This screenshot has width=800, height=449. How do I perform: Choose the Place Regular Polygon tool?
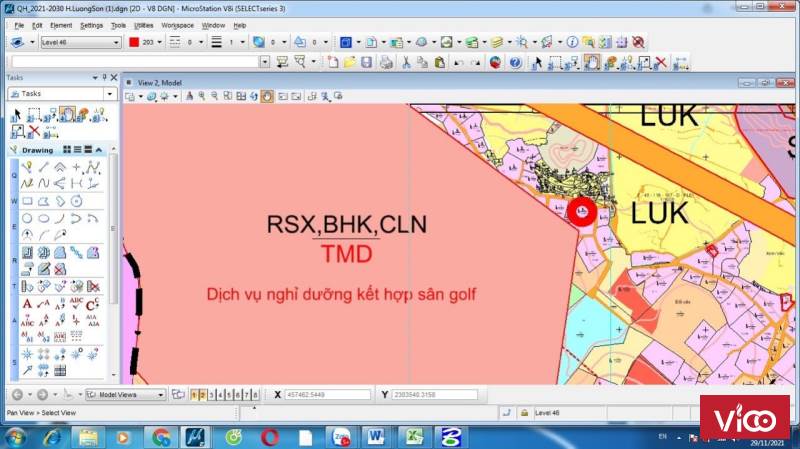[x=77, y=201]
